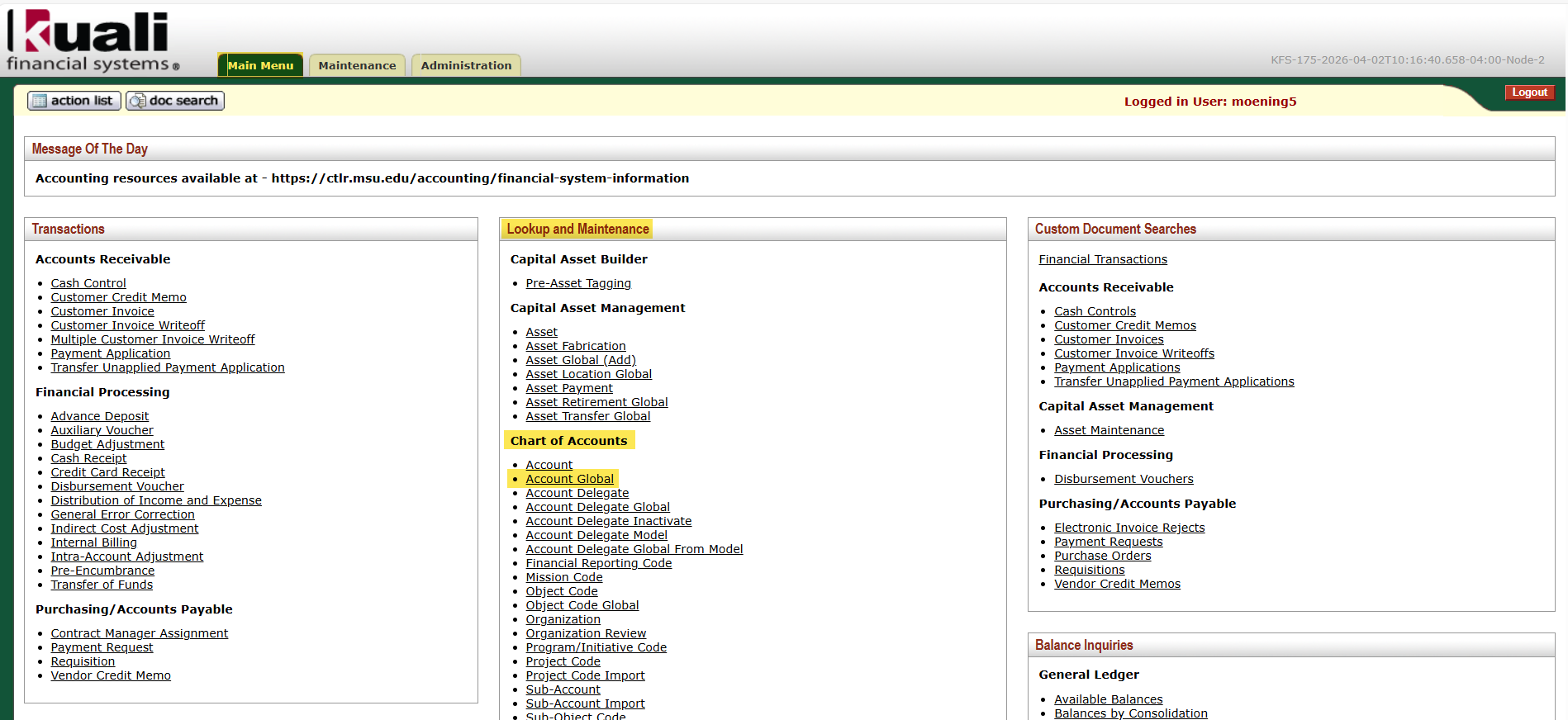Open Payment Application transaction link
The width and height of the screenshot is (1568, 720).
(x=111, y=353)
